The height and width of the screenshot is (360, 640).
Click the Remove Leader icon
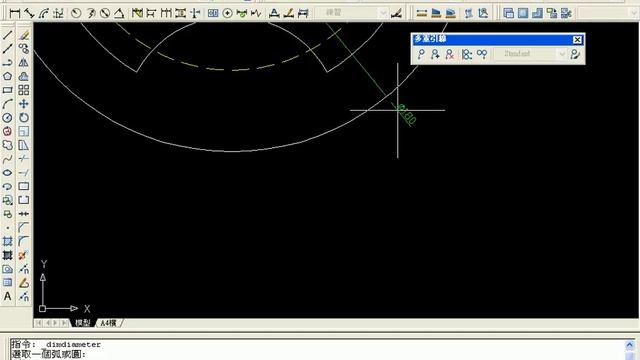[449, 54]
